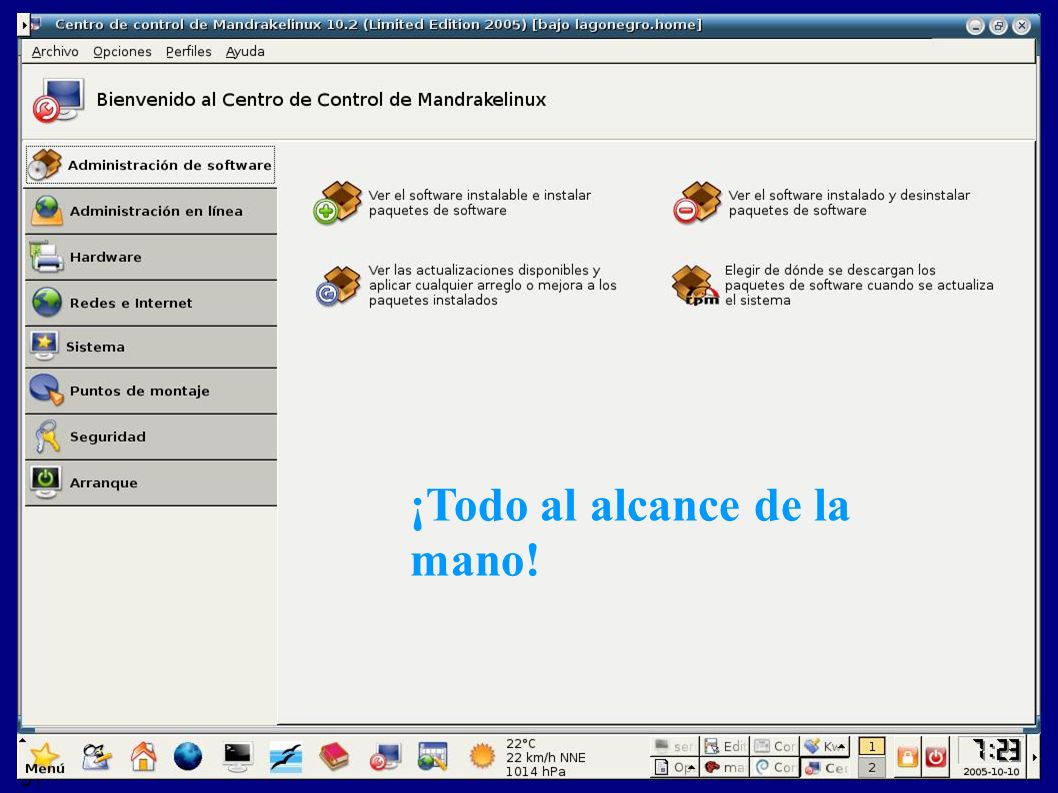The height and width of the screenshot is (793, 1058).
Task: Open the red book help icon
Action: click(333, 757)
